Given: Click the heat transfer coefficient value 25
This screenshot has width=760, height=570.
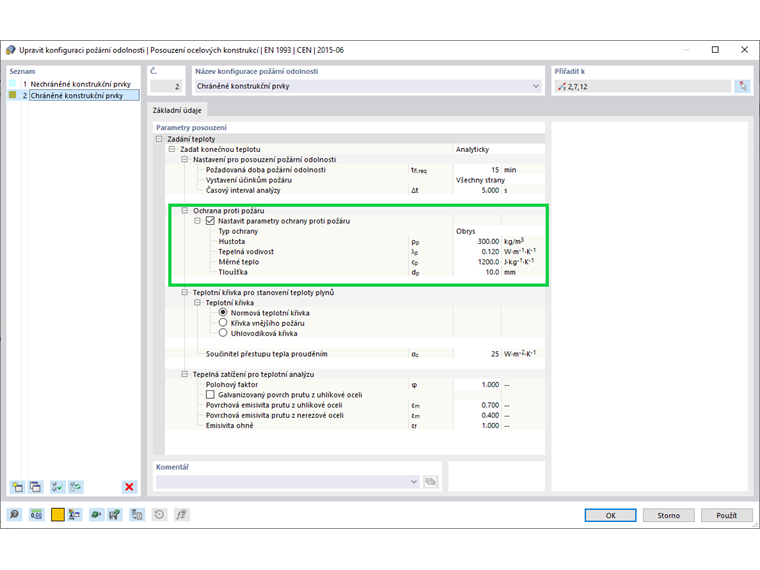Looking at the screenshot, I should (x=477, y=354).
